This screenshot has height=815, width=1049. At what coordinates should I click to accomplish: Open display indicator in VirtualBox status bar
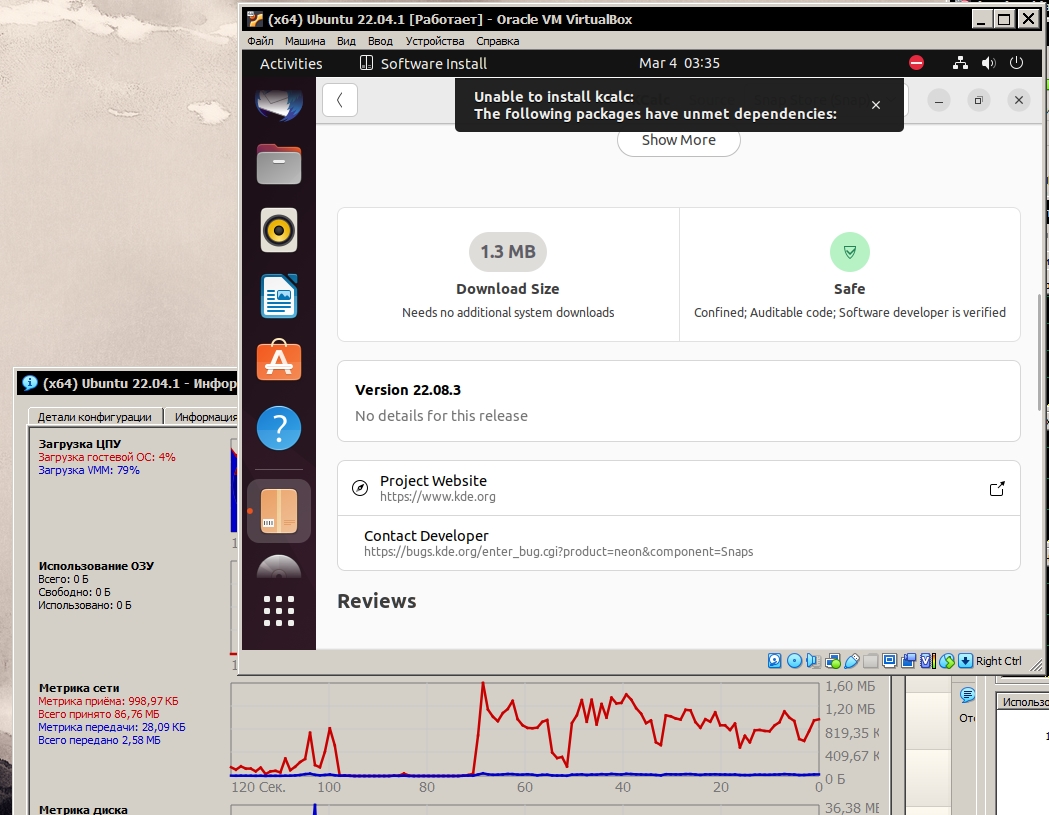click(x=889, y=661)
